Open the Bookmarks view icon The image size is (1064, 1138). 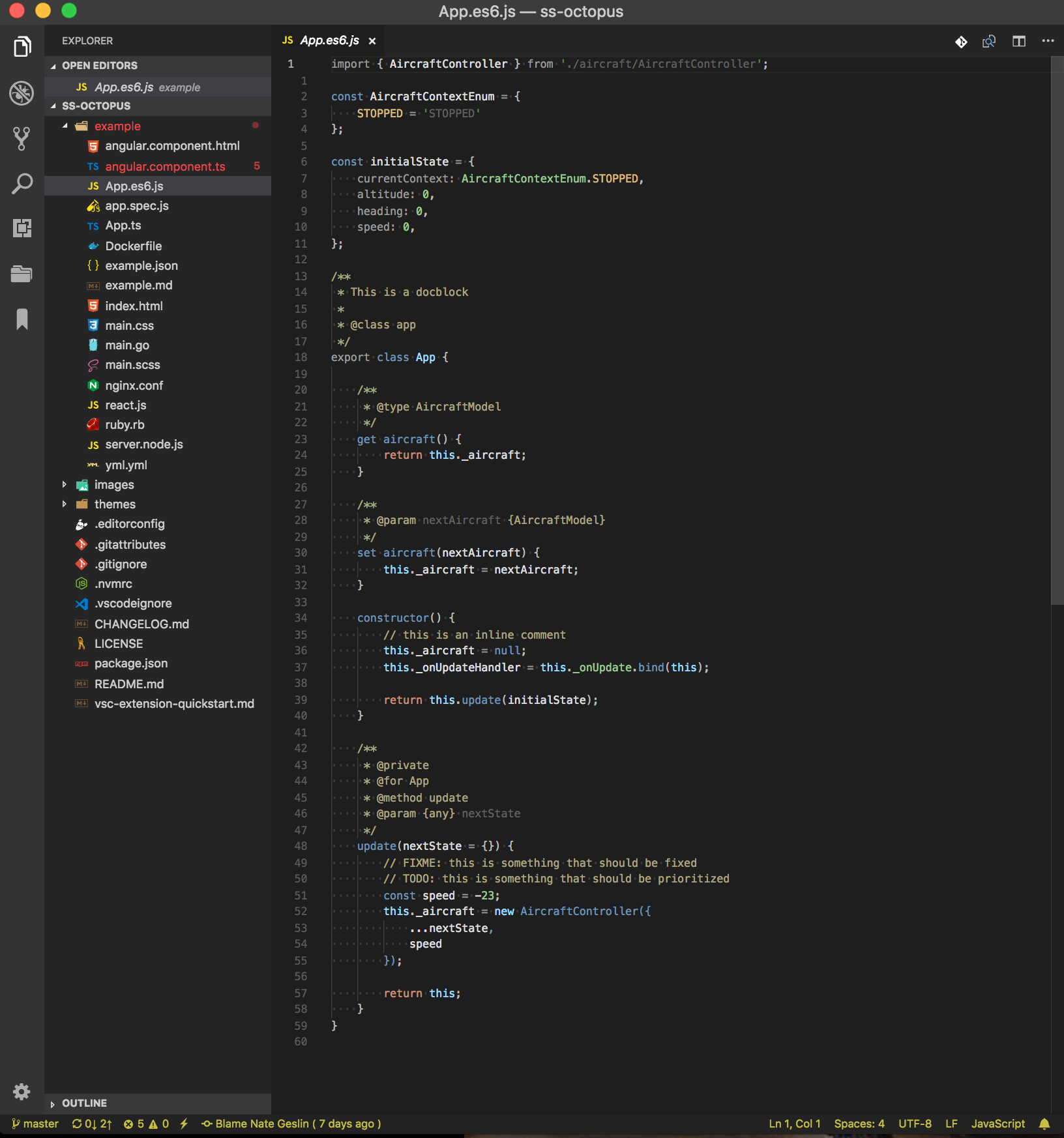tap(22, 319)
